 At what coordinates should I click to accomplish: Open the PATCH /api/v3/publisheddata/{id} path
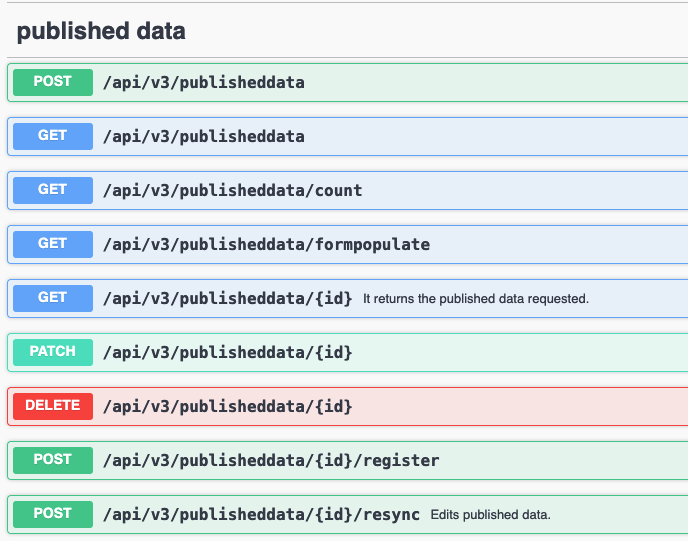[227, 352]
